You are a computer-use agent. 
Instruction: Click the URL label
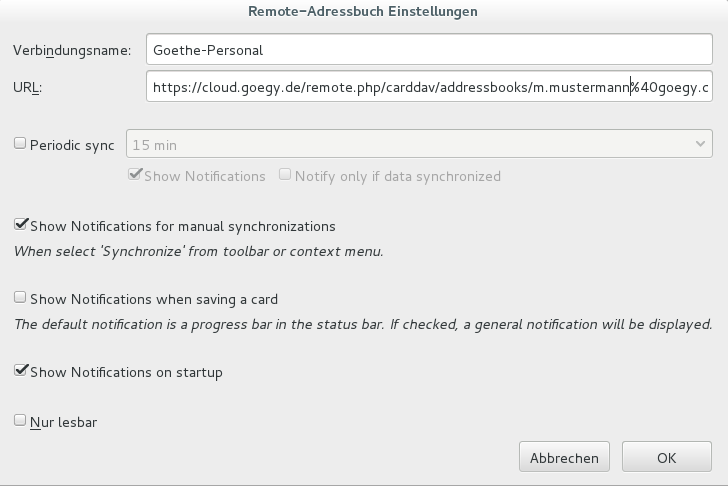pos(28,88)
